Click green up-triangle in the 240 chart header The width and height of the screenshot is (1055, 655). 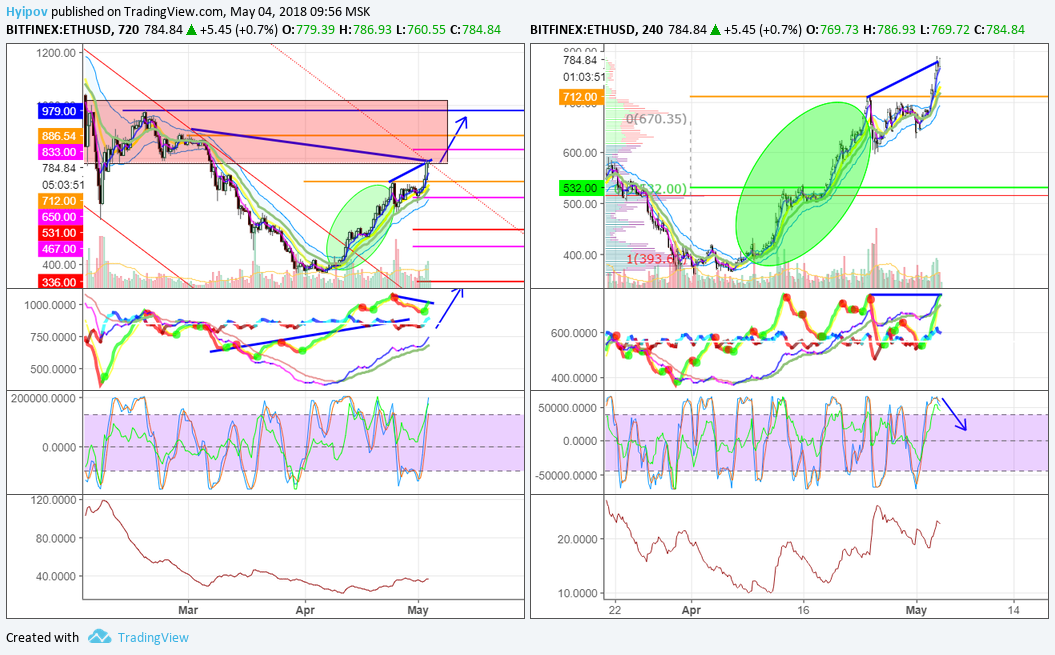coord(716,30)
